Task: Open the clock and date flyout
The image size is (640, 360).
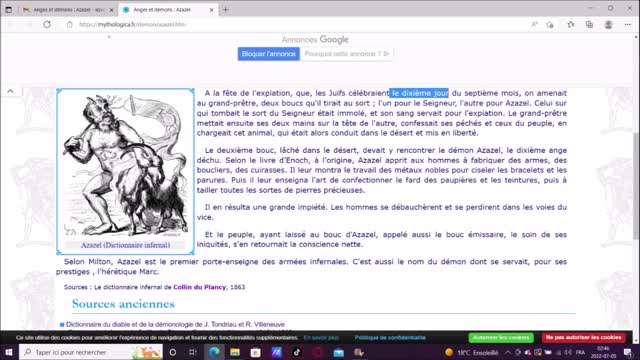Action: point(603,352)
